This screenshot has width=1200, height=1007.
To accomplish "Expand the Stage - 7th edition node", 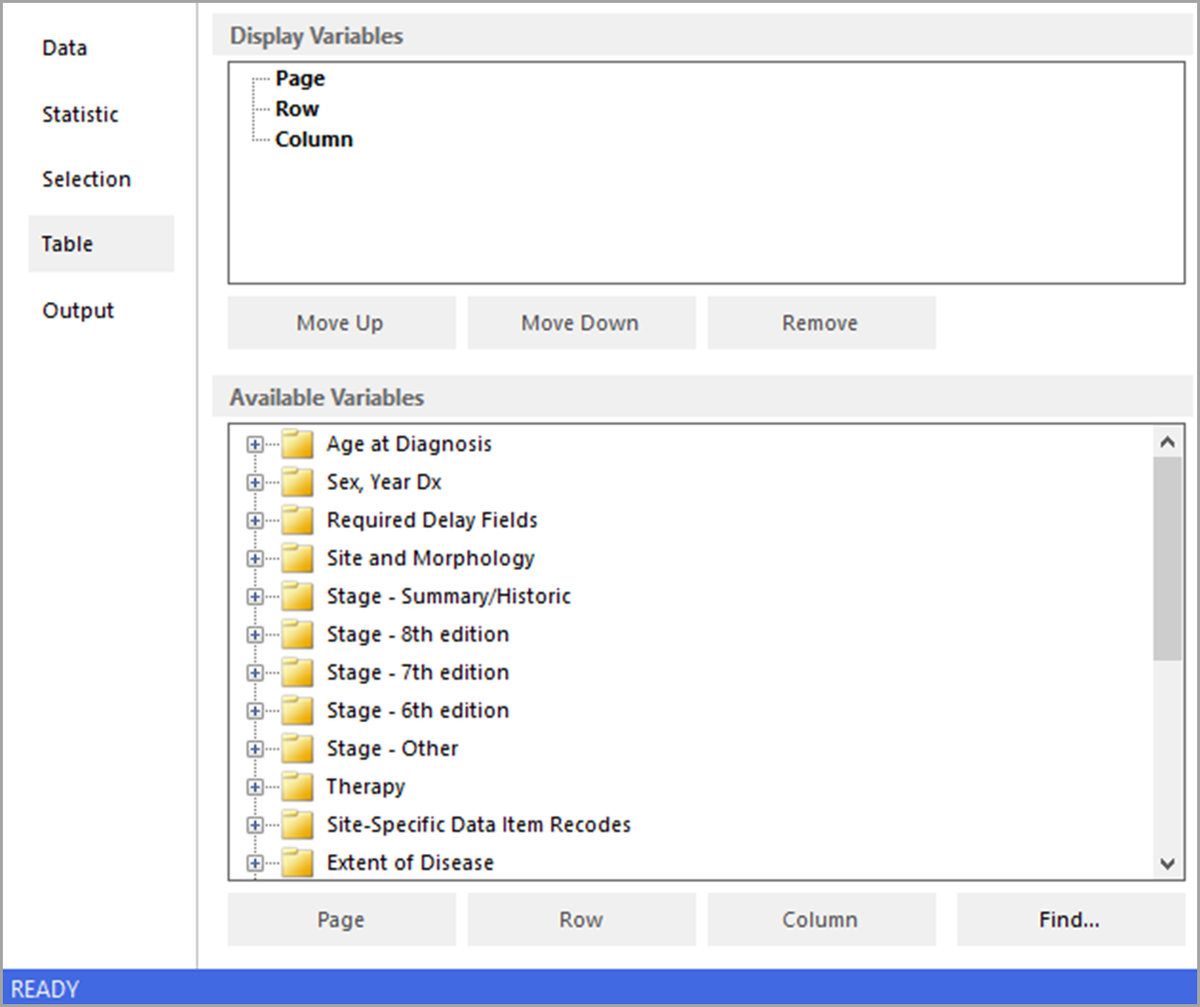I will pos(255,673).
